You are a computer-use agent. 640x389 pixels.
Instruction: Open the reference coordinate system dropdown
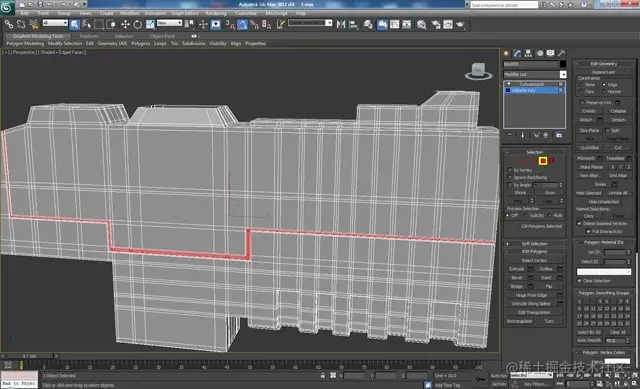click(x=169, y=23)
